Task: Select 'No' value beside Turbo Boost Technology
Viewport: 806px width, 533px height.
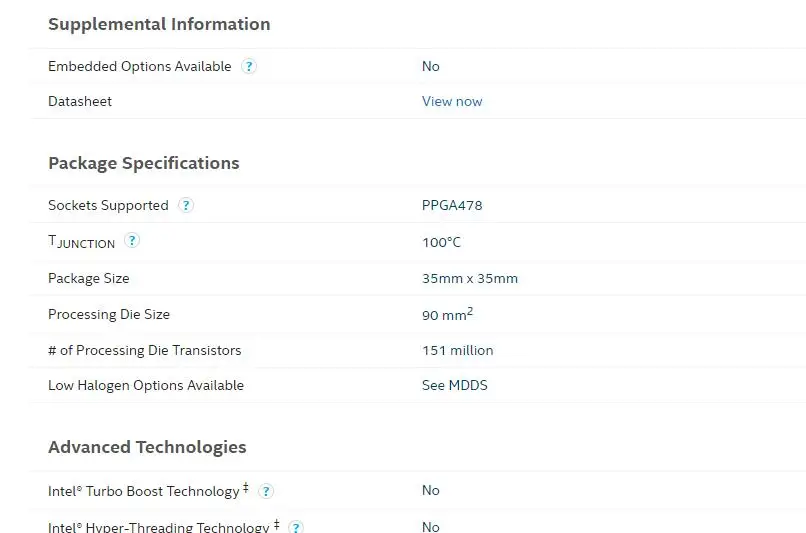Action: pyautogui.click(x=430, y=490)
